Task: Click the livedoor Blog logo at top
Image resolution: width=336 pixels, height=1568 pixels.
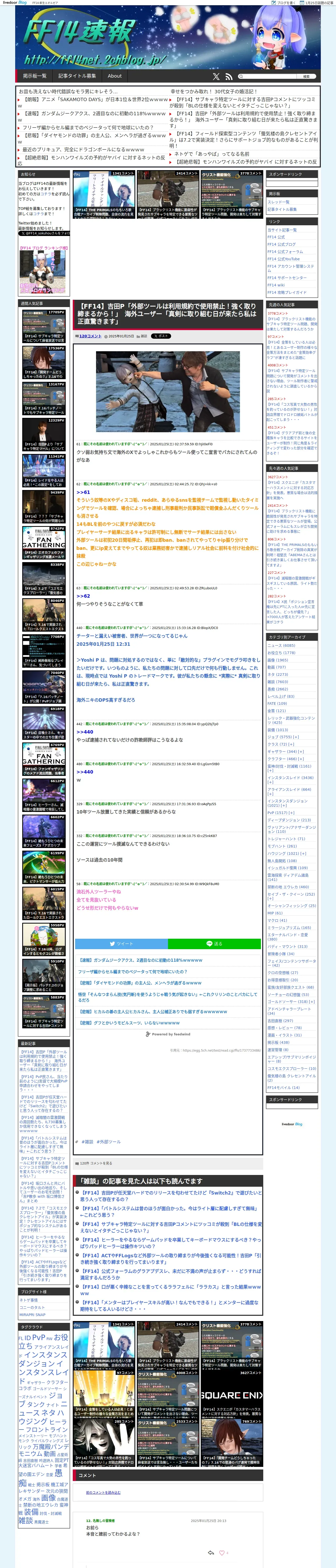Action: pos(15,2)
